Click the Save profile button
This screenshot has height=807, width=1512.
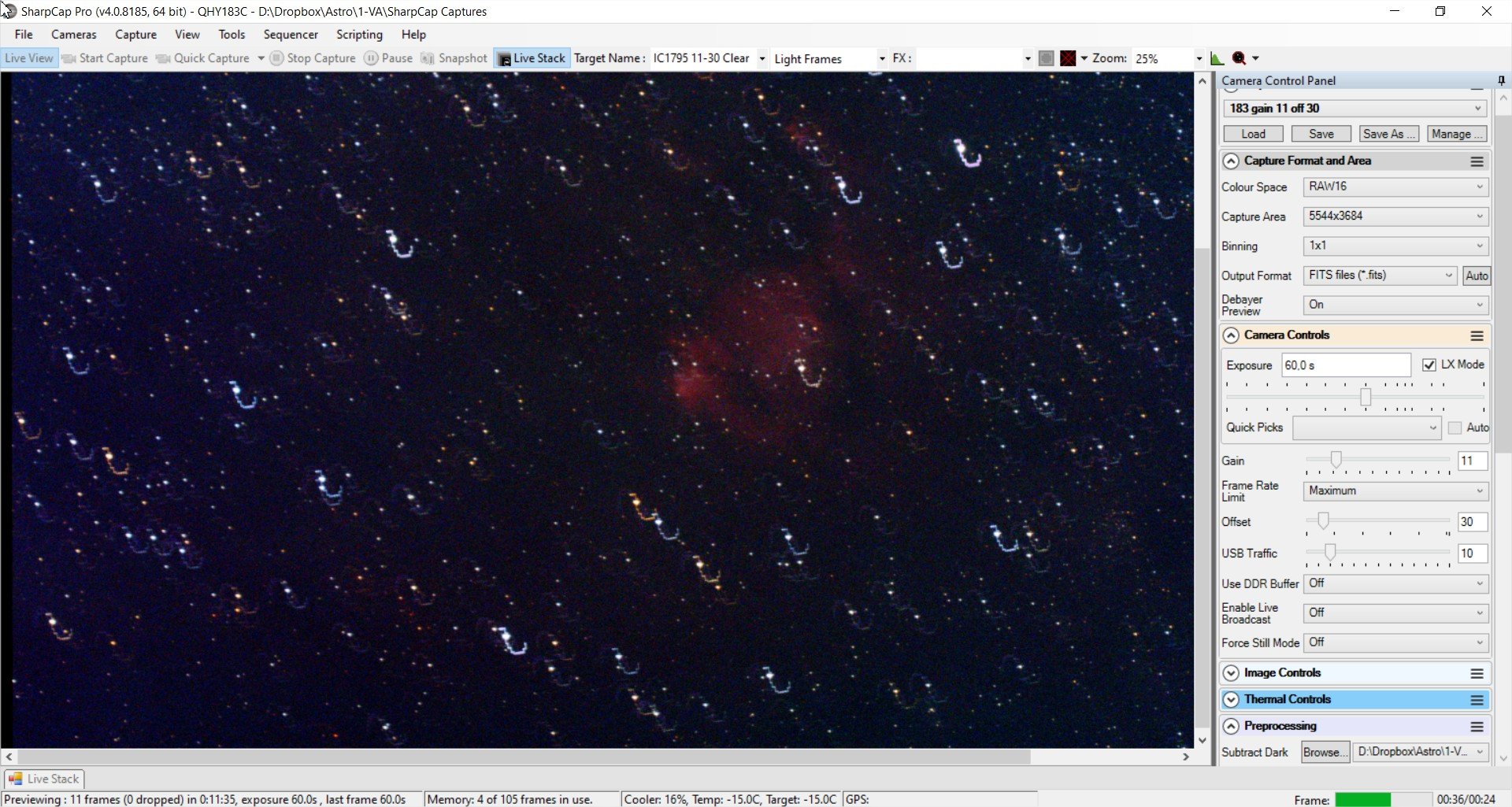pos(1321,134)
